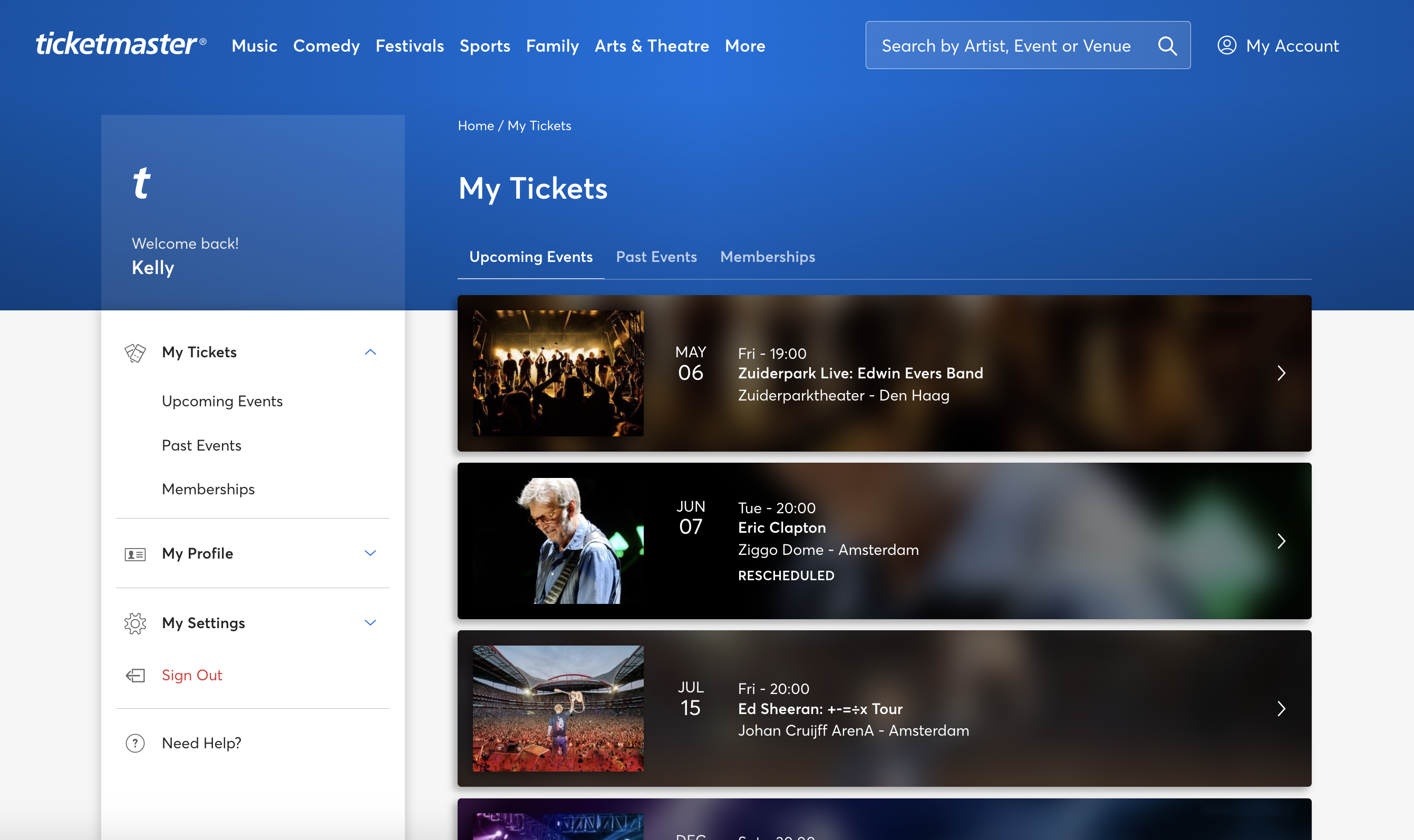Click the My Profile ID card icon
This screenshot has width=1414, height=840.
tap(135, 554)
